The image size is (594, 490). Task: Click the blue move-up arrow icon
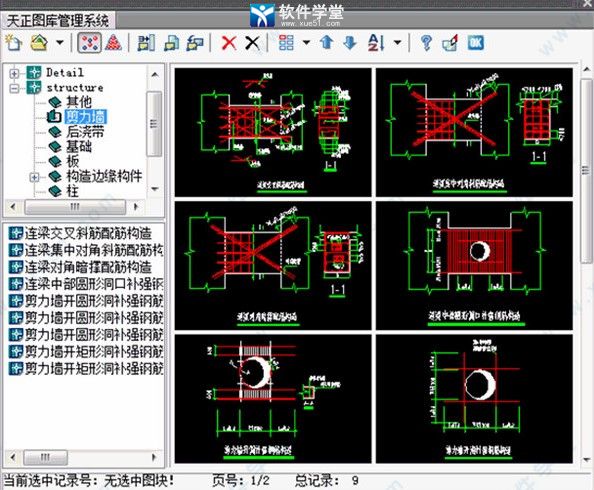[x=327, y=42]
